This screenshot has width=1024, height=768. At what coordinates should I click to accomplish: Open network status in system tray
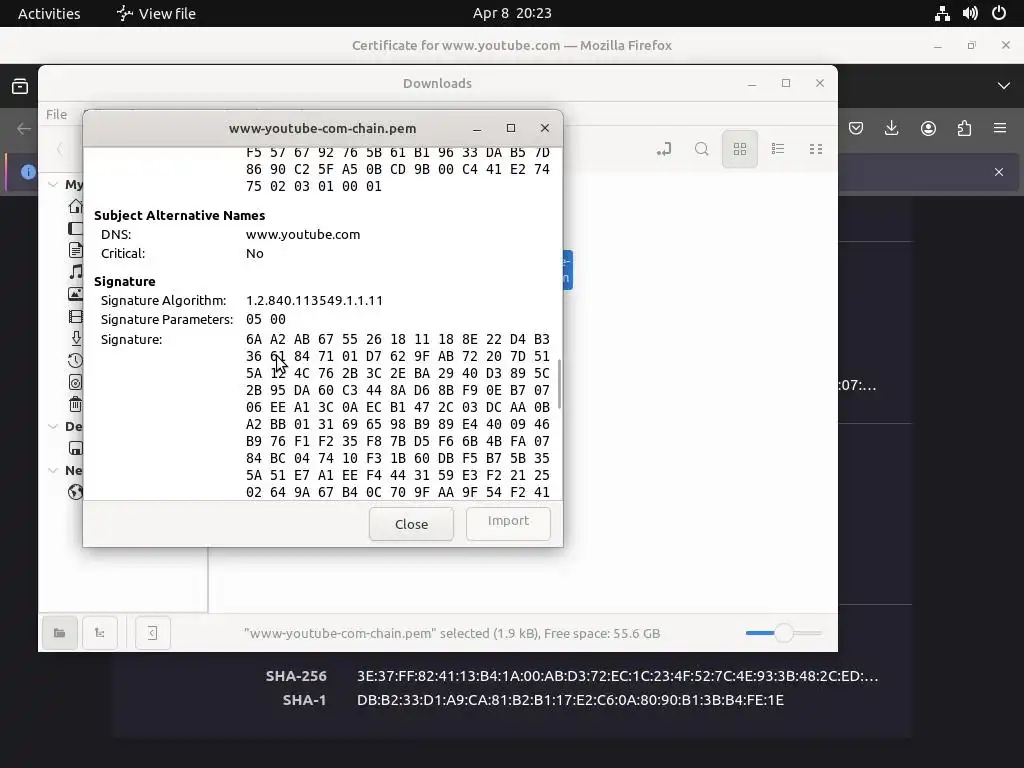(942, 13)
